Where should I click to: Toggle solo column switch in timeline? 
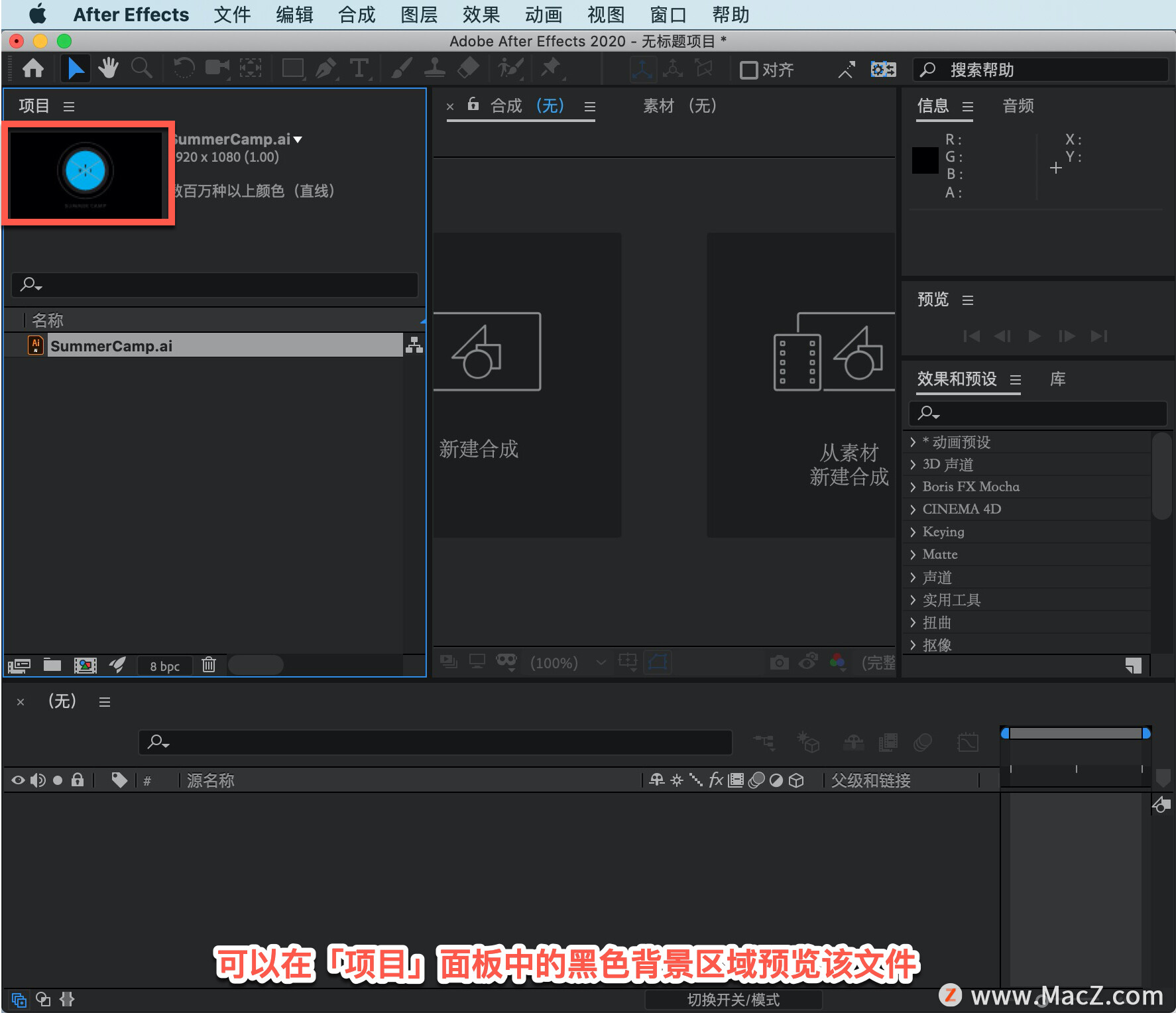tap(58, 780)
